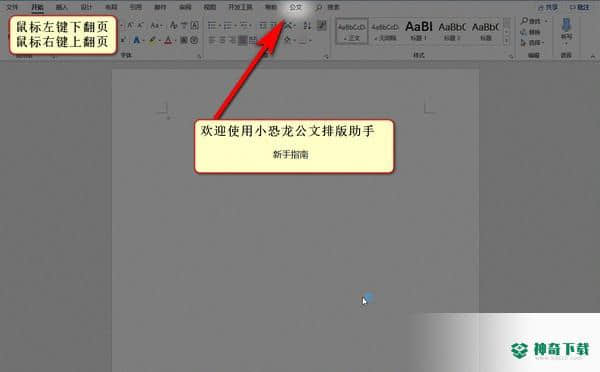The width and height of the screenshot is (600, 372).
Task: Apply the red font color
Action: 168,40
